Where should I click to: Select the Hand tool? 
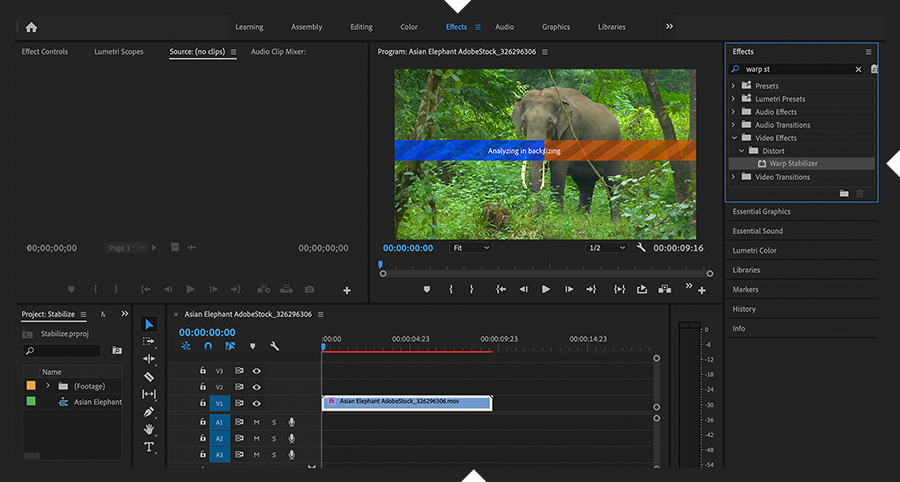coord(149,429)
